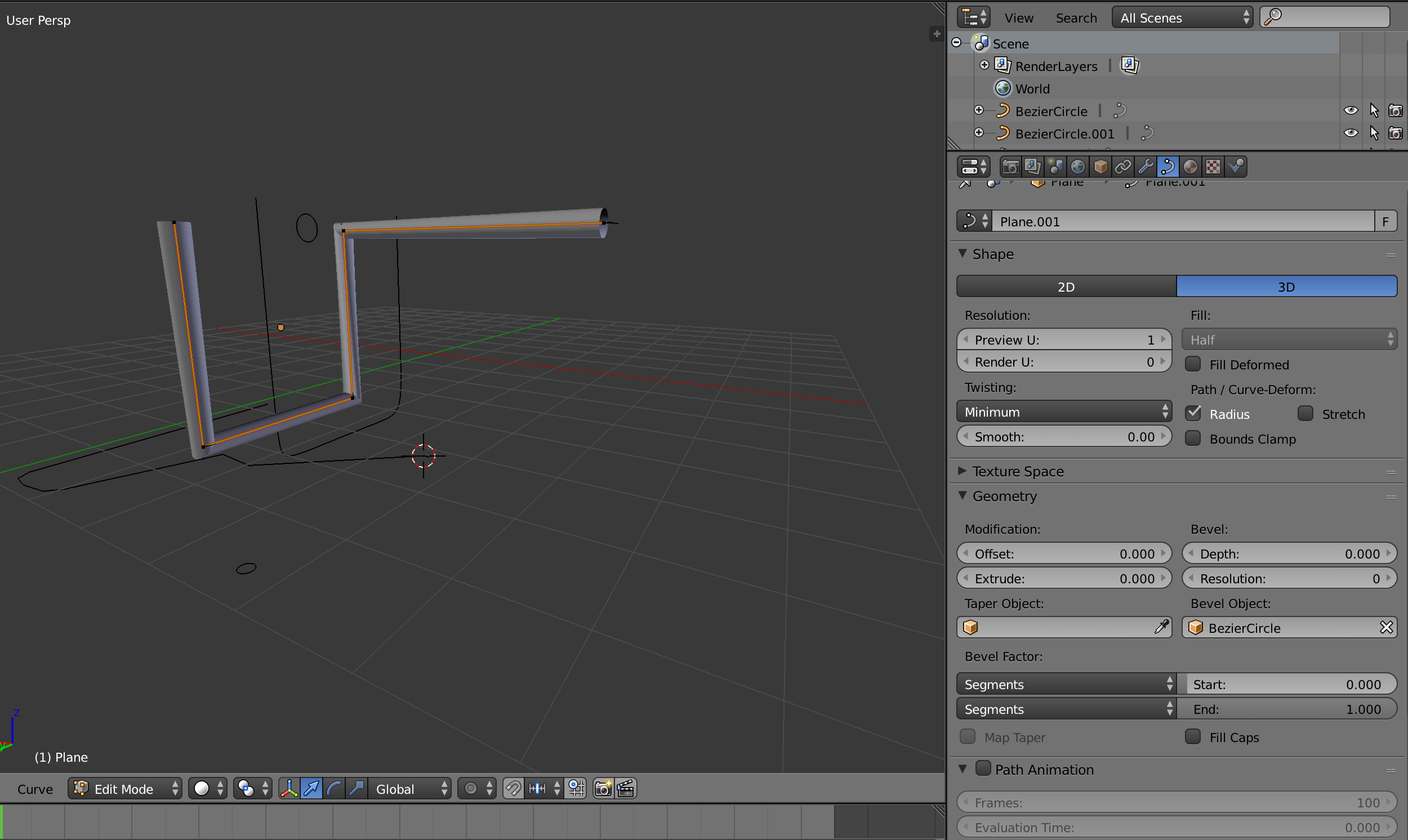Open the Physics properties tab

tap(1236, 167)
